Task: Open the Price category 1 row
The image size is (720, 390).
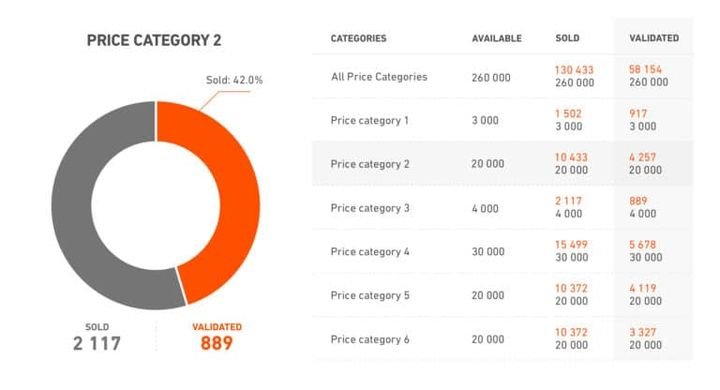Action: tap(502, 120)
